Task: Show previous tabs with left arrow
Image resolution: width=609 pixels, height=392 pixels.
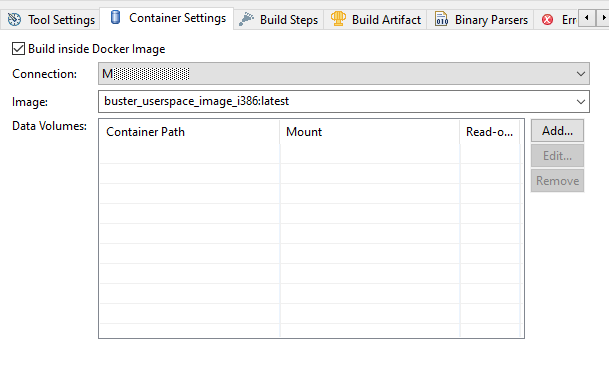Action: 586,18
